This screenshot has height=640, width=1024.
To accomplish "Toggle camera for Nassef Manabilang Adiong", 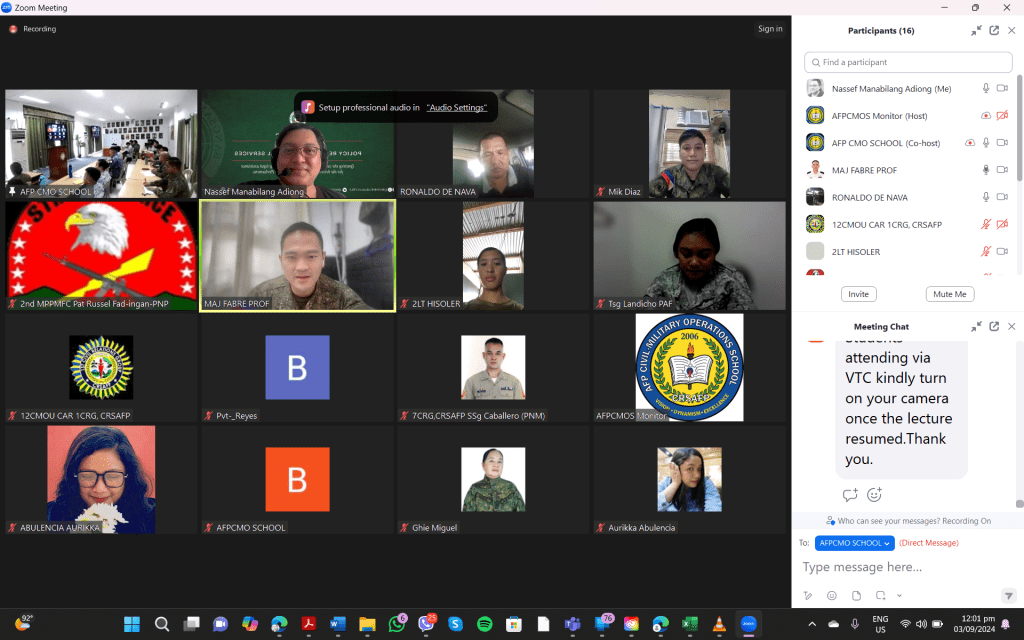I will pos(1003,89).
